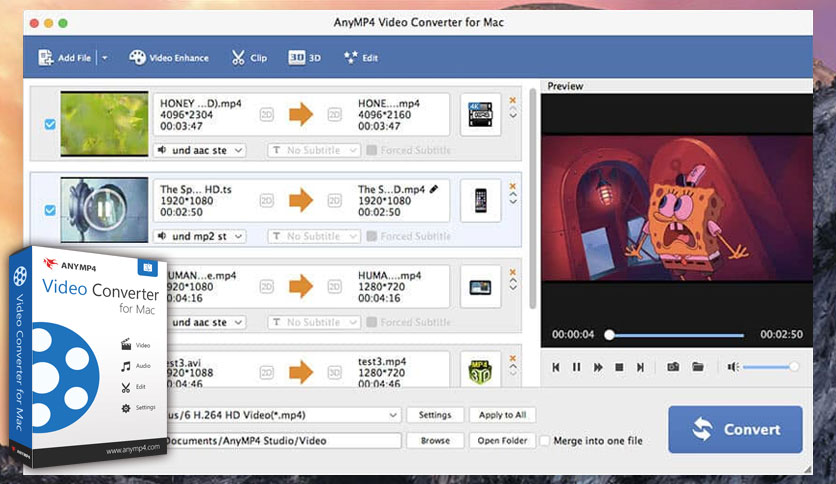Viewport: 836px width, 484px height.
Task: Toggle output 2D badge for The S...D.mp4
Action: (334, 200)
